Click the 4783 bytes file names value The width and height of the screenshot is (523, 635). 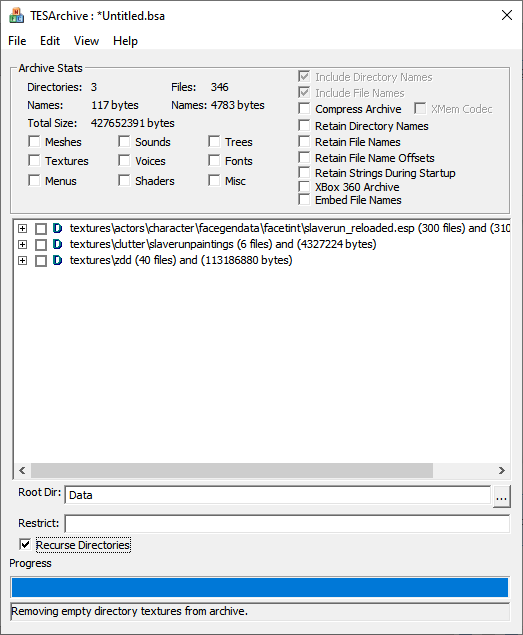(237, 105)
